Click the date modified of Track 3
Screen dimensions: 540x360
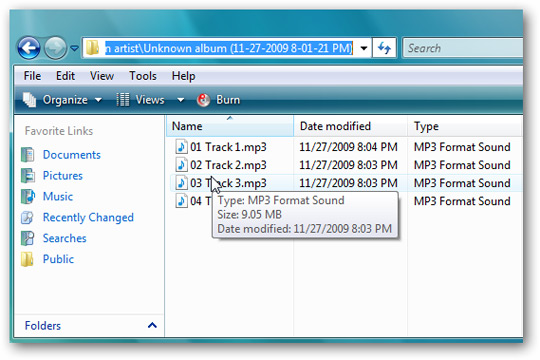pos(349,183)
